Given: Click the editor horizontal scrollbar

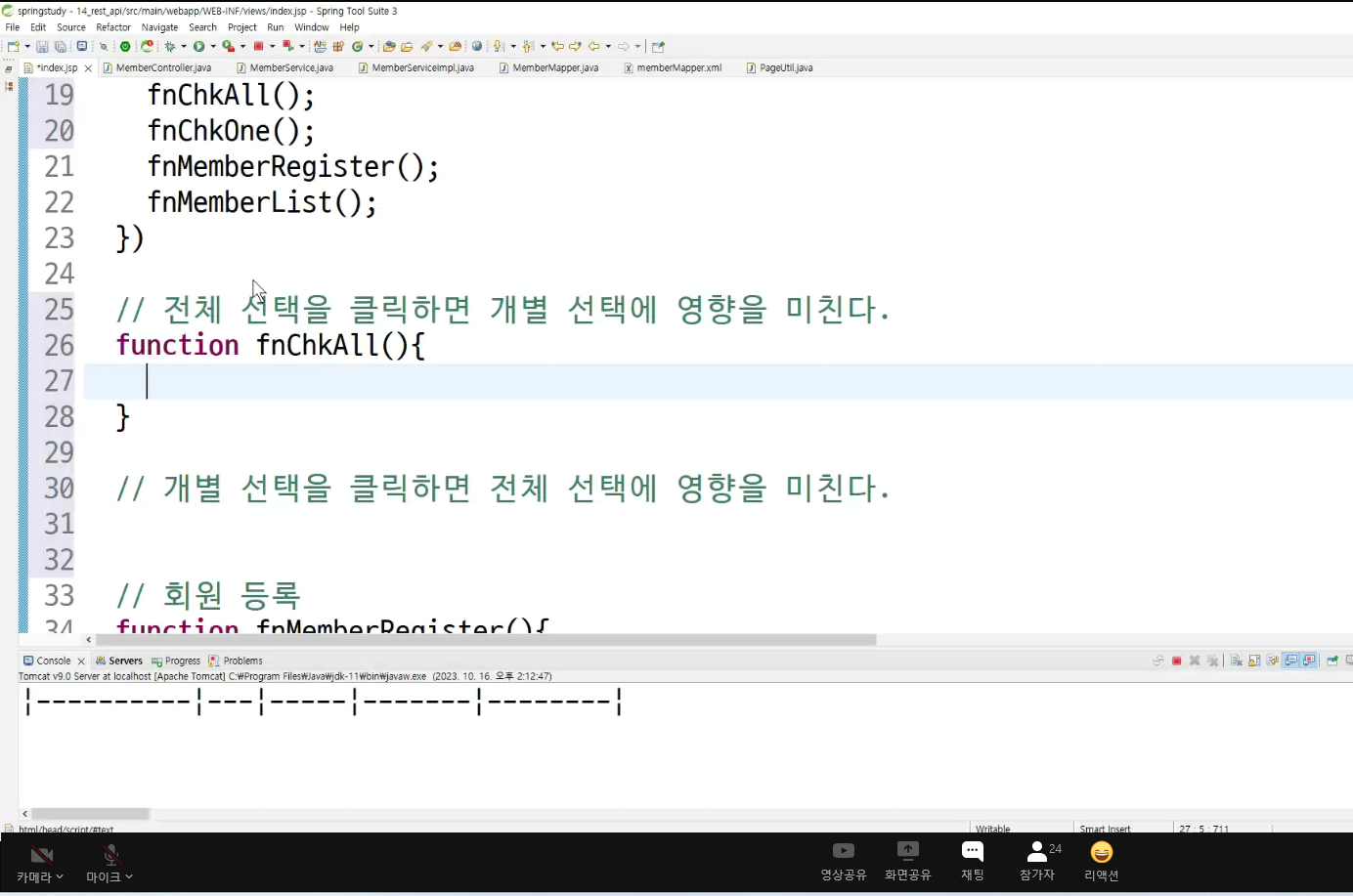Looking at the screenshot, I should [x=484, y=640].
